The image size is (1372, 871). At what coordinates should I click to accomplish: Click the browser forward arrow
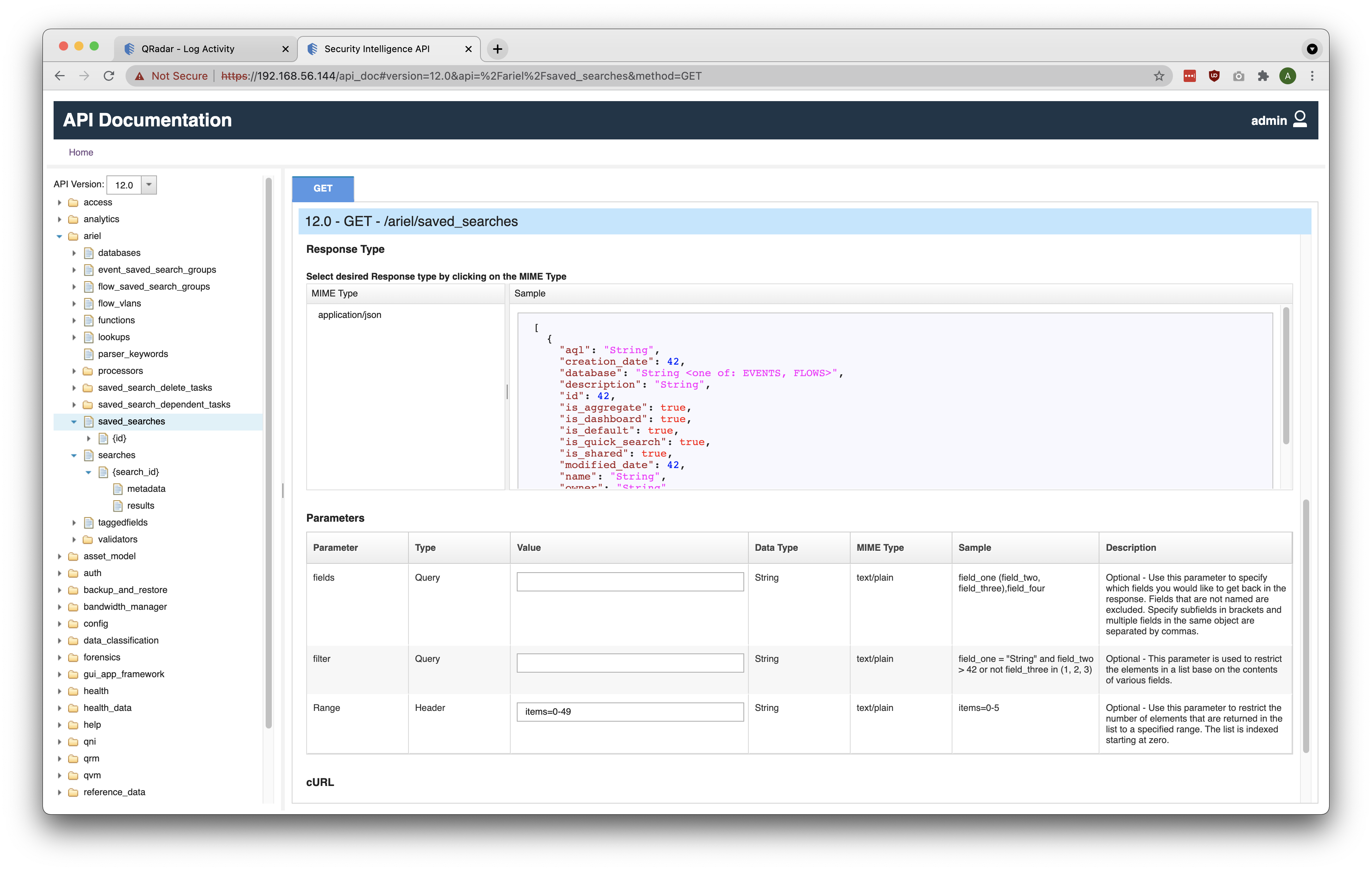pyautogui.click(x=84, y=76)
